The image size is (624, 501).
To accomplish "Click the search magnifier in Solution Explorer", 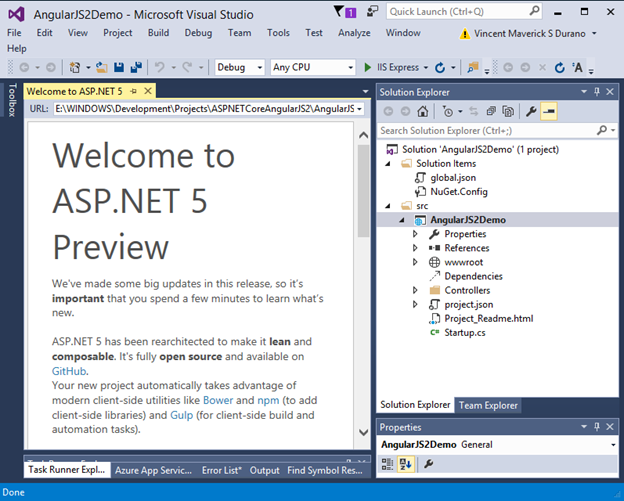I will 602,130.
